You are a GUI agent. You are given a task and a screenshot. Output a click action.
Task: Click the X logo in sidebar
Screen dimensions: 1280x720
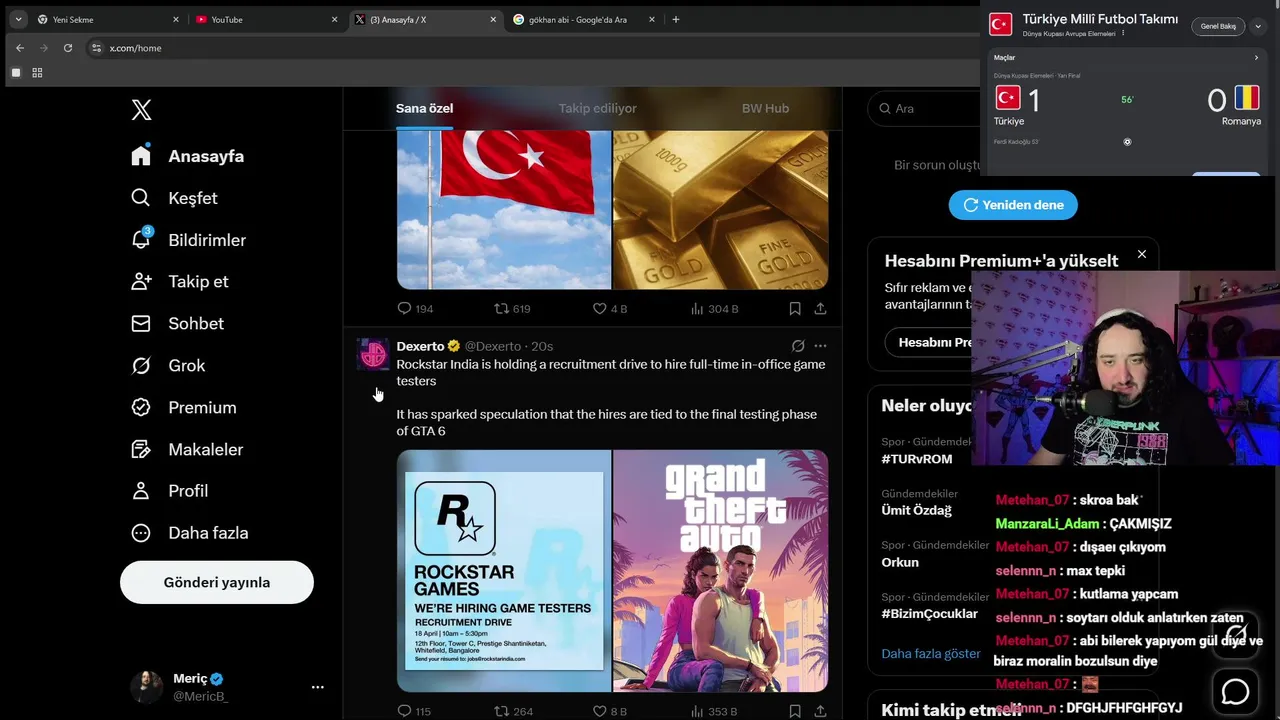point(142,110)
